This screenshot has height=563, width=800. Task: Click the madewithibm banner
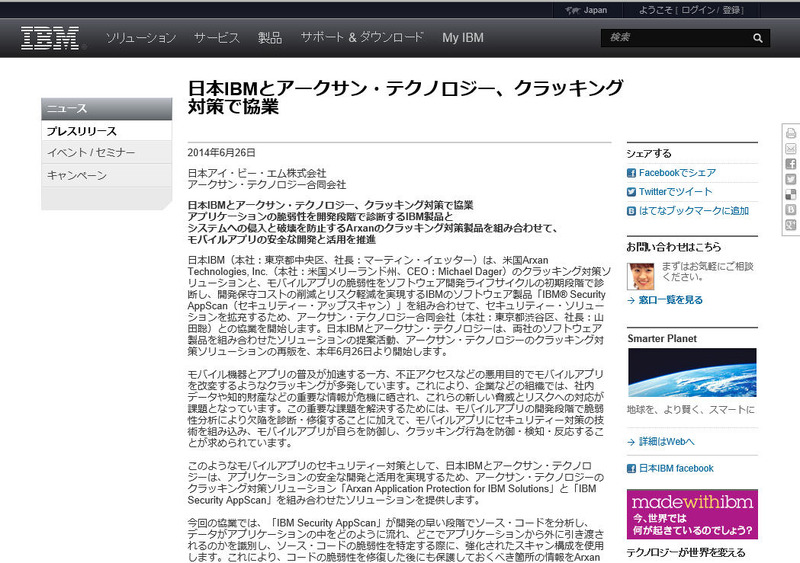click(692, 513)
